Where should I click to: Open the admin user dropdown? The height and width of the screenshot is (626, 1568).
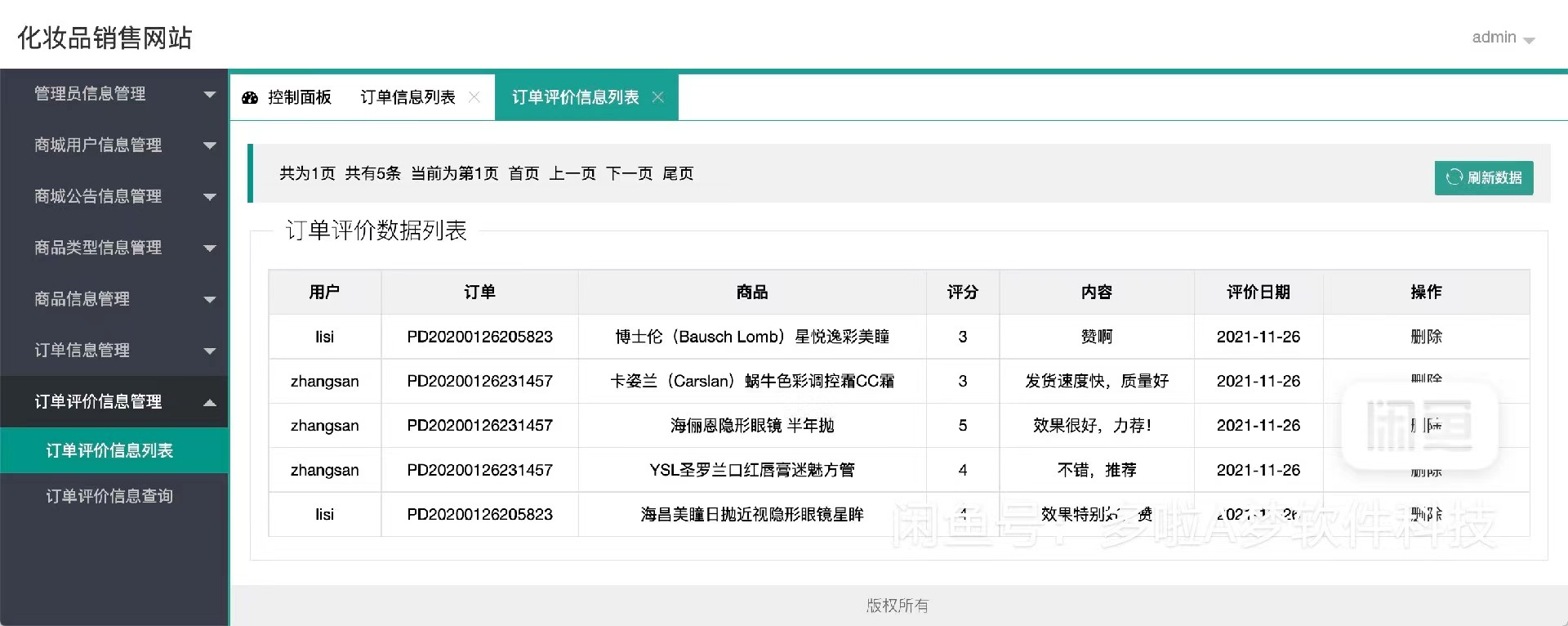click(x=1503, y=38)
